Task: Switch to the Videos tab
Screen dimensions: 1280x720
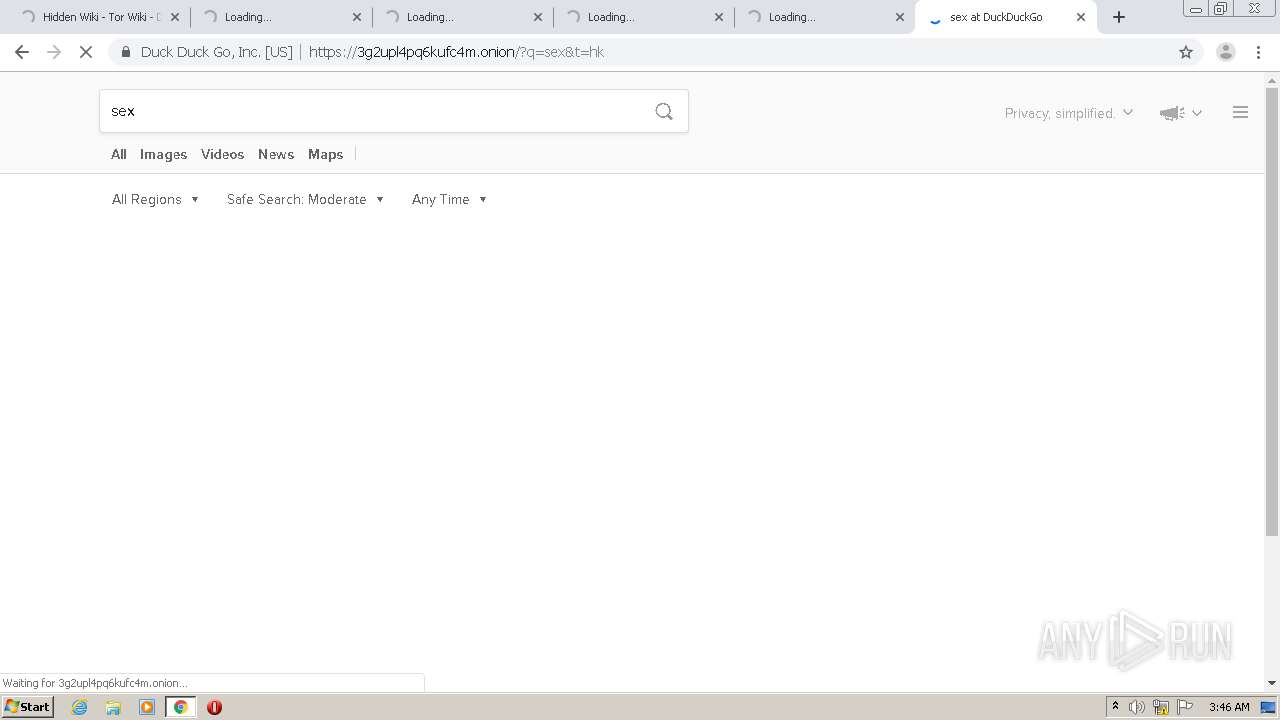Action: tap(222, 154)
